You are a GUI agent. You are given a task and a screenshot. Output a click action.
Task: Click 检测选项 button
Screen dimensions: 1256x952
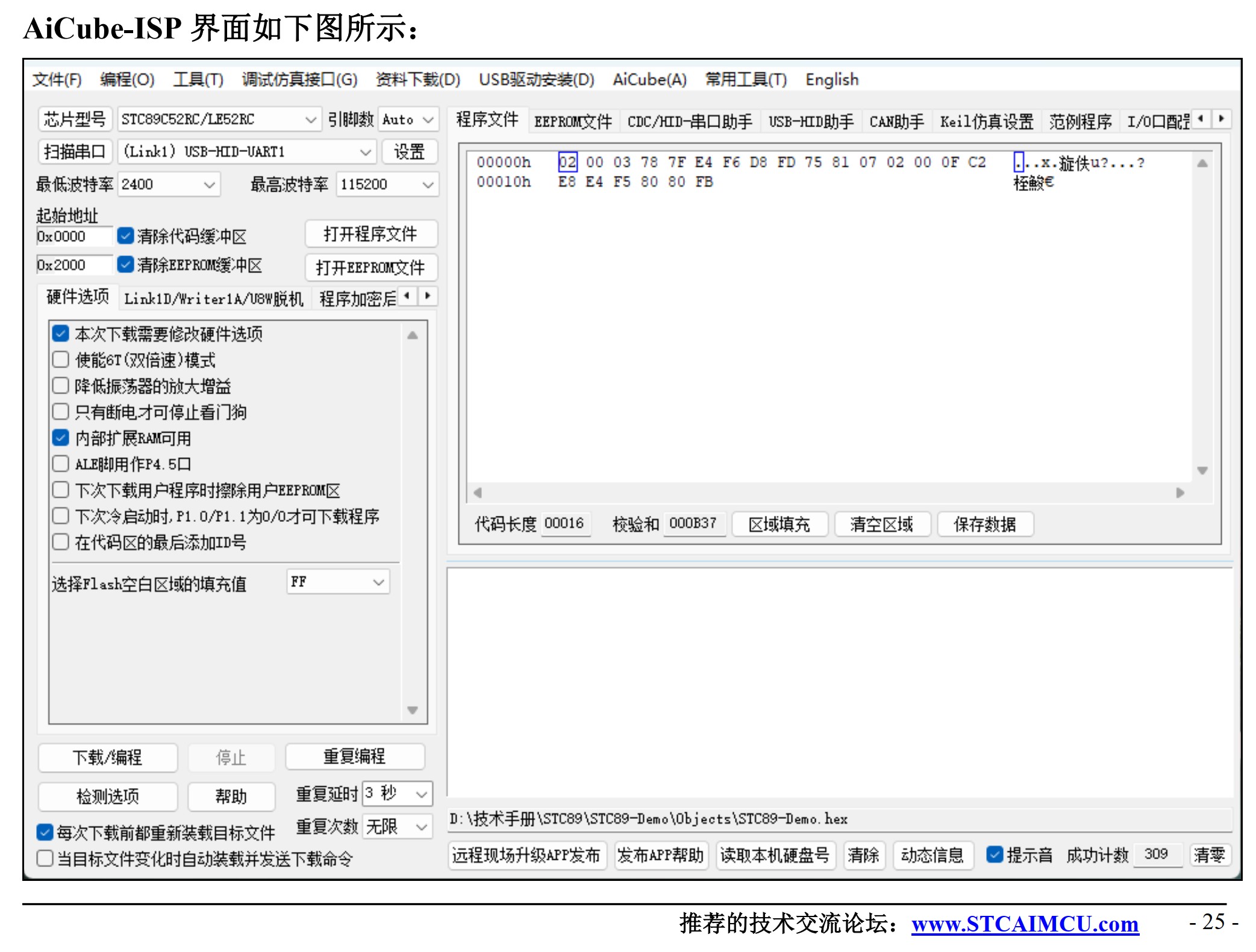(x=108, y=797)
